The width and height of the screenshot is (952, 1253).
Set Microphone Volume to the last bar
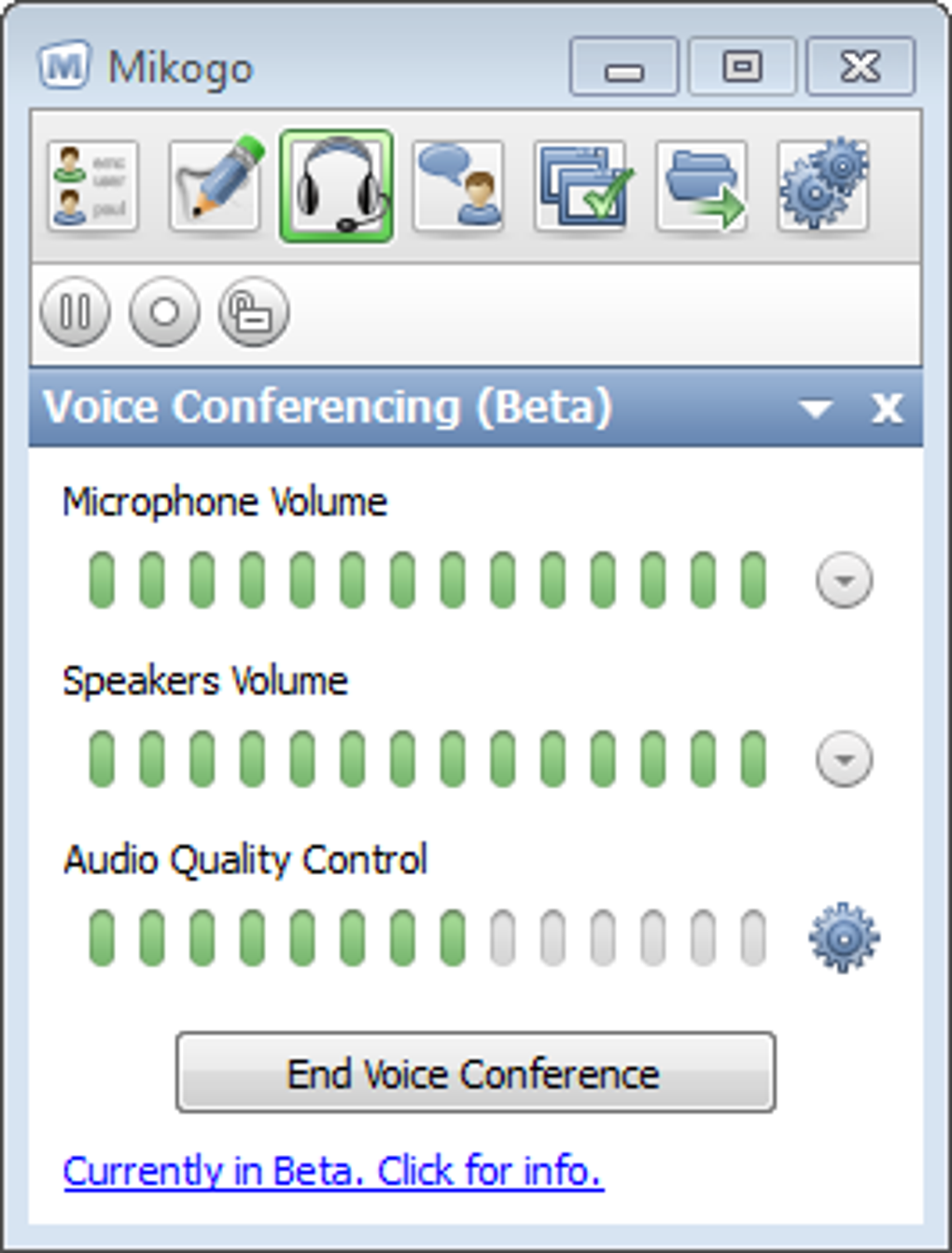coord(753,580)
